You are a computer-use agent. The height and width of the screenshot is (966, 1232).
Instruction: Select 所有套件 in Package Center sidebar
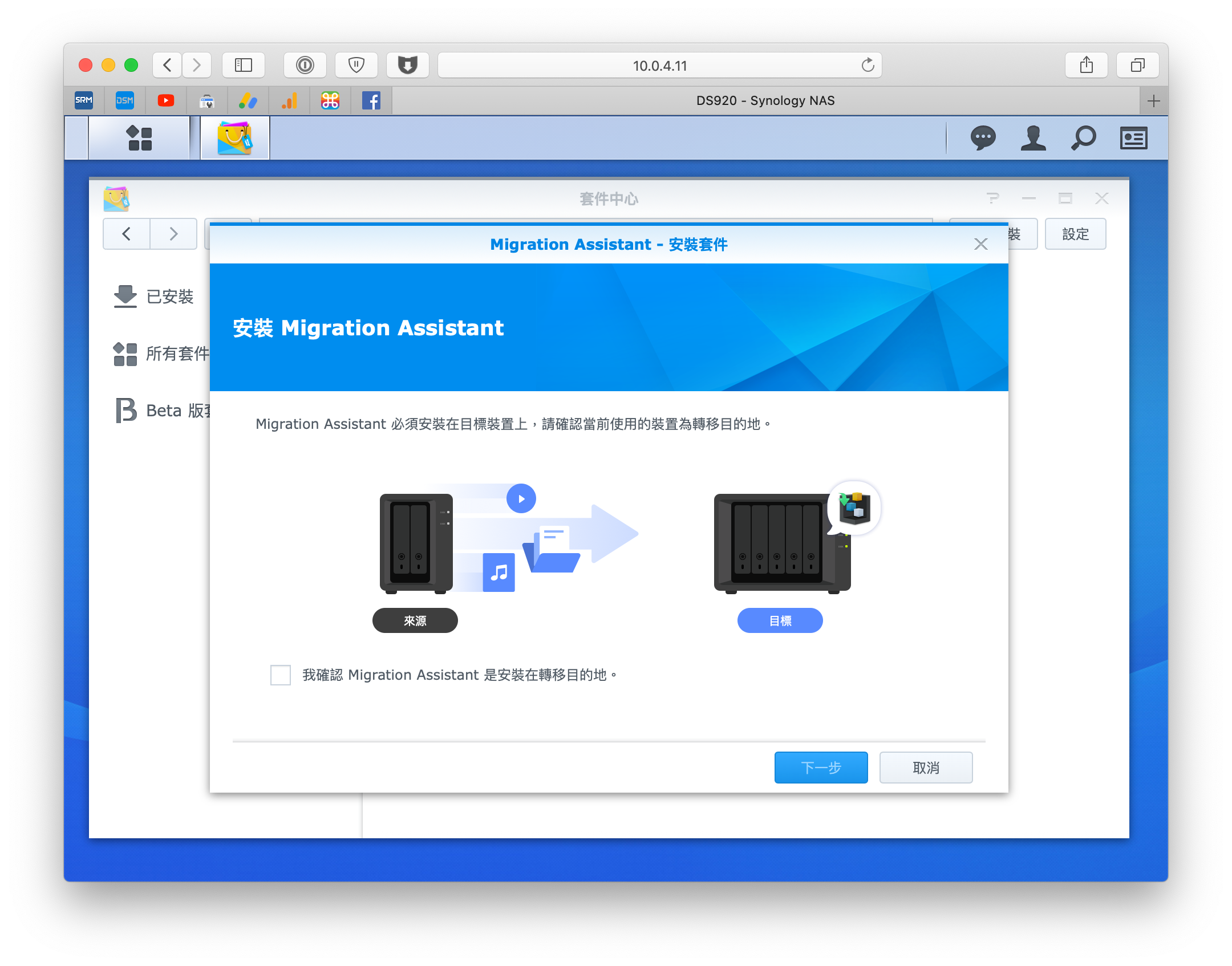tap(161, 354)
